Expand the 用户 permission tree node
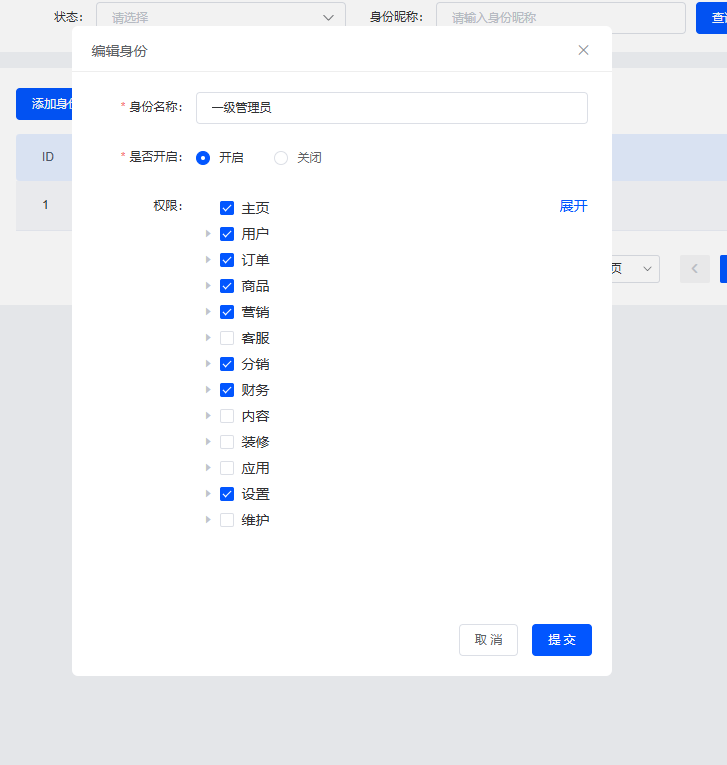Screen dimensions: 727x765 click(x=208, y=234)
